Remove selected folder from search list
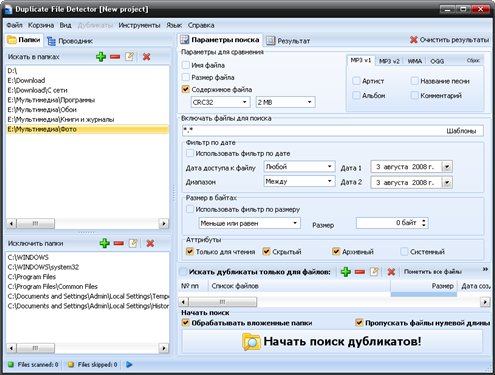The image size is (495, 375). [x=115, y=57]
